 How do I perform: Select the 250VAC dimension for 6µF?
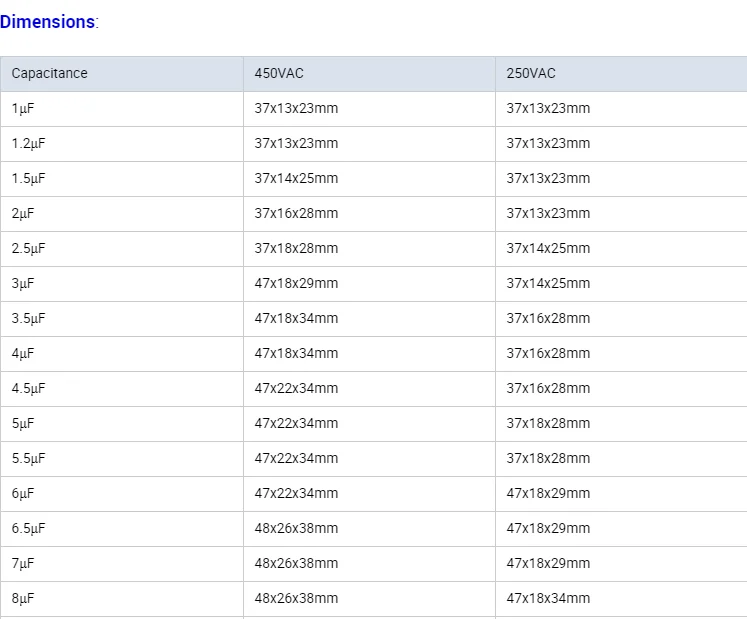tap(548, 494)
